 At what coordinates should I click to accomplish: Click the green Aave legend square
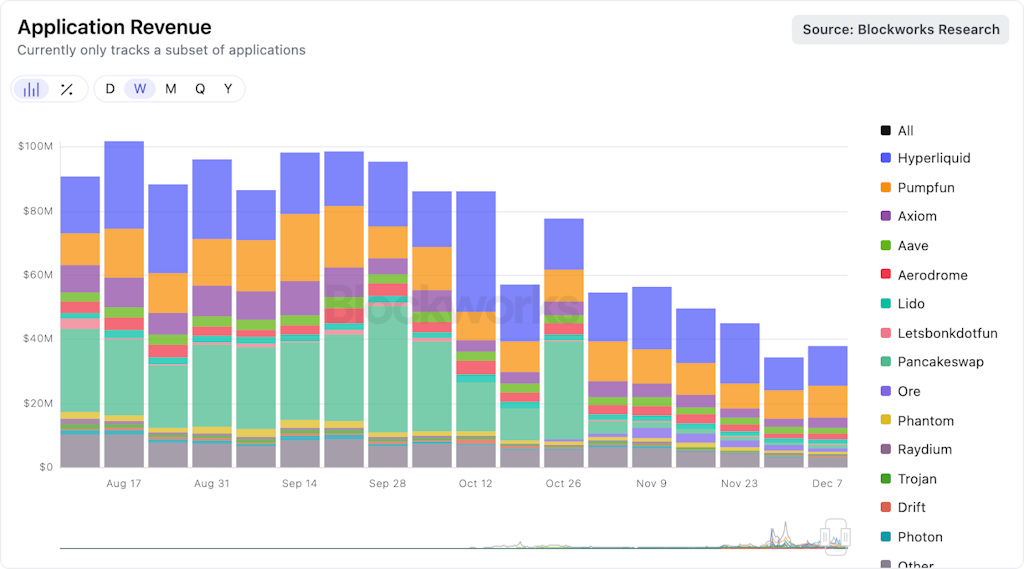coord(886,246)
